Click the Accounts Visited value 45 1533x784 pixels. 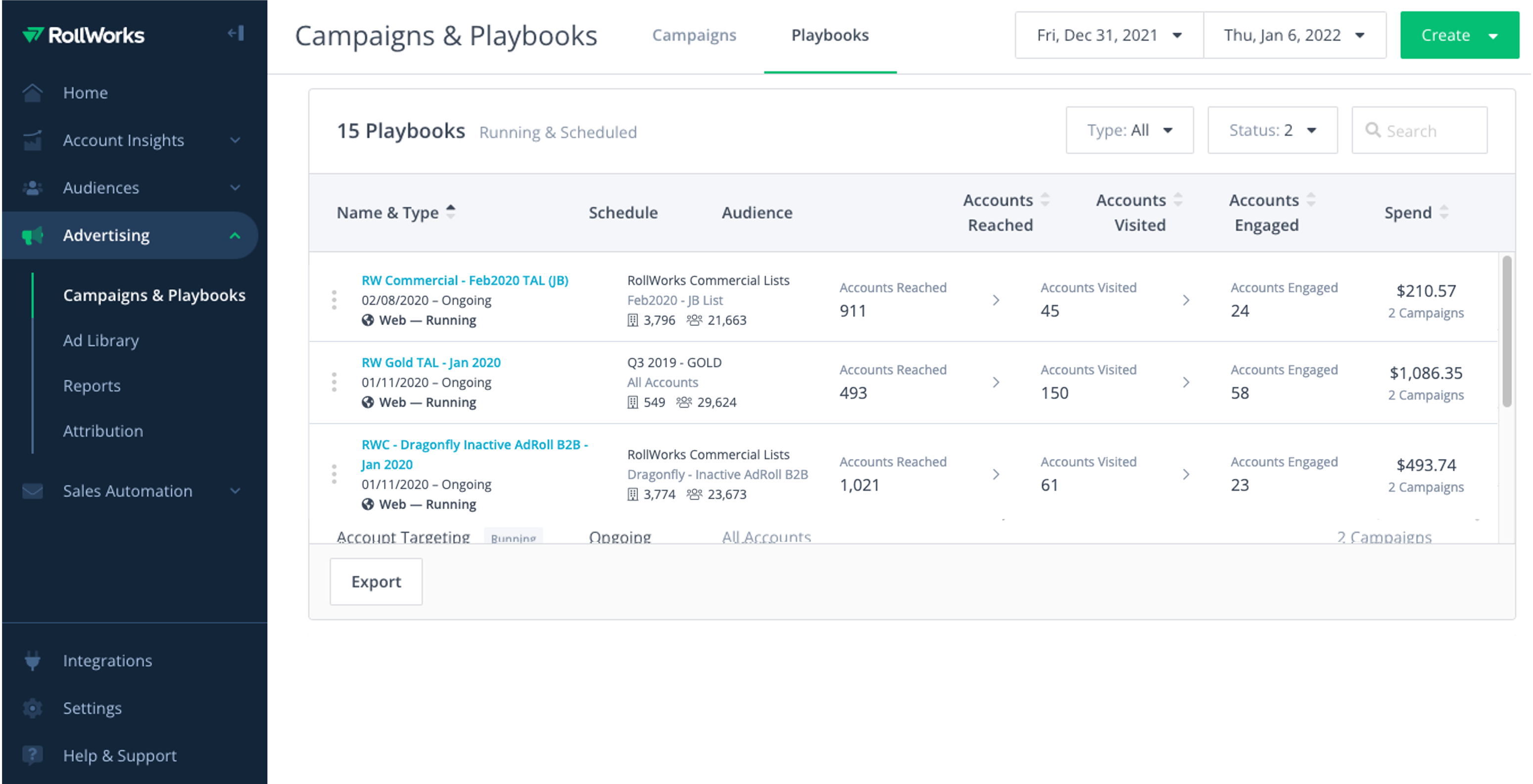[x=1050, y=311]
